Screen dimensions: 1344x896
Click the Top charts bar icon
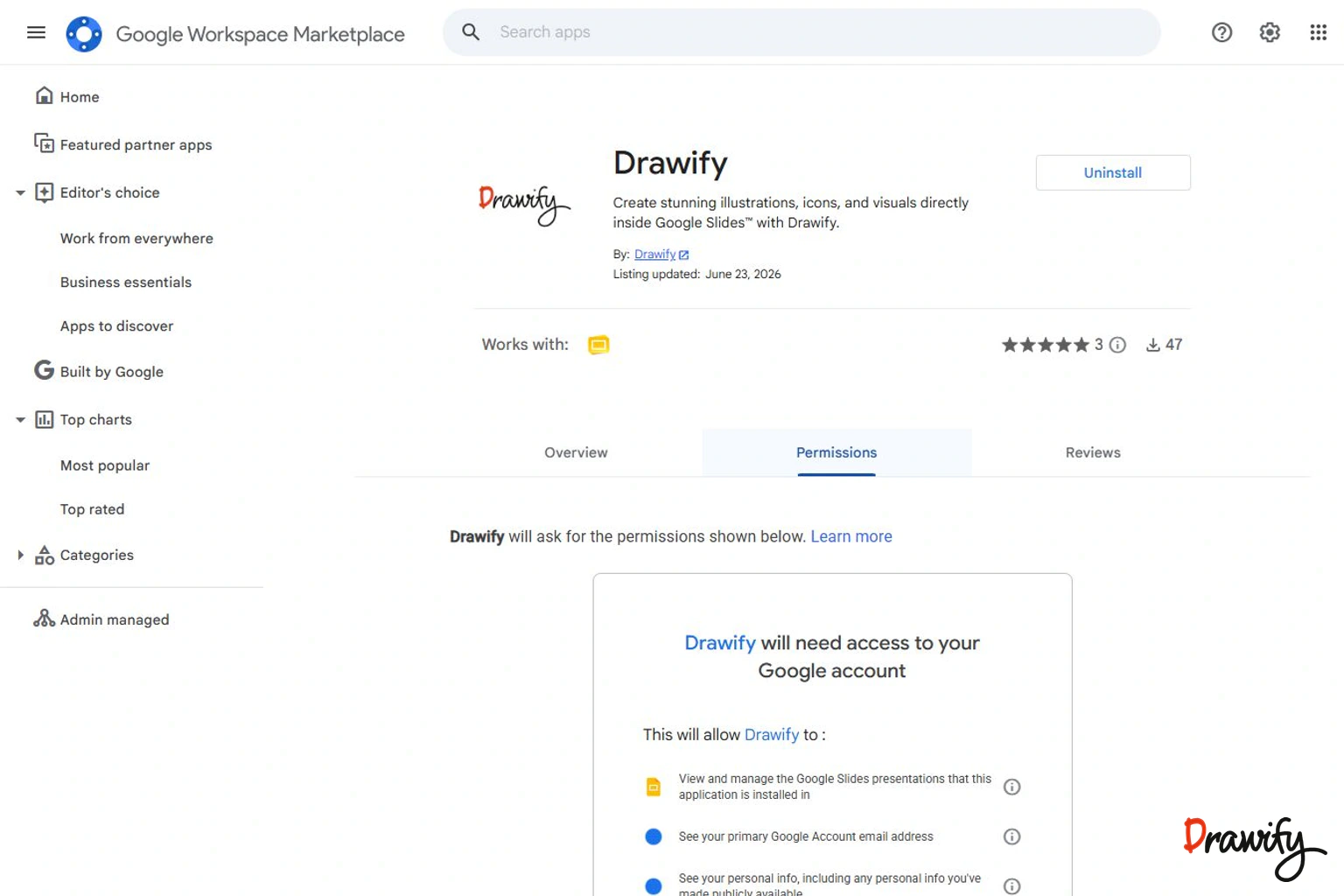pos(44,419)
